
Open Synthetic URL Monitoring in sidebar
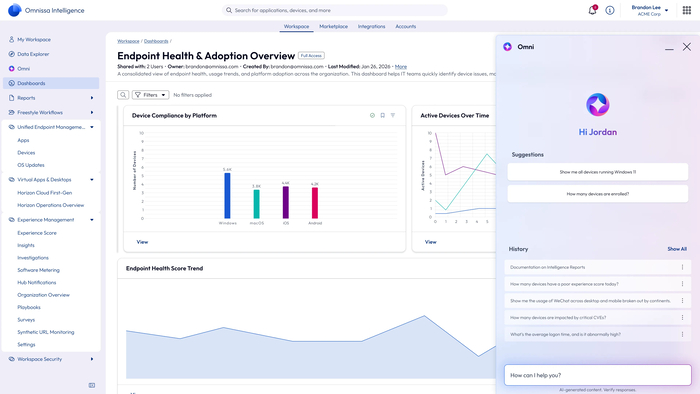click(x=46, y=332)
